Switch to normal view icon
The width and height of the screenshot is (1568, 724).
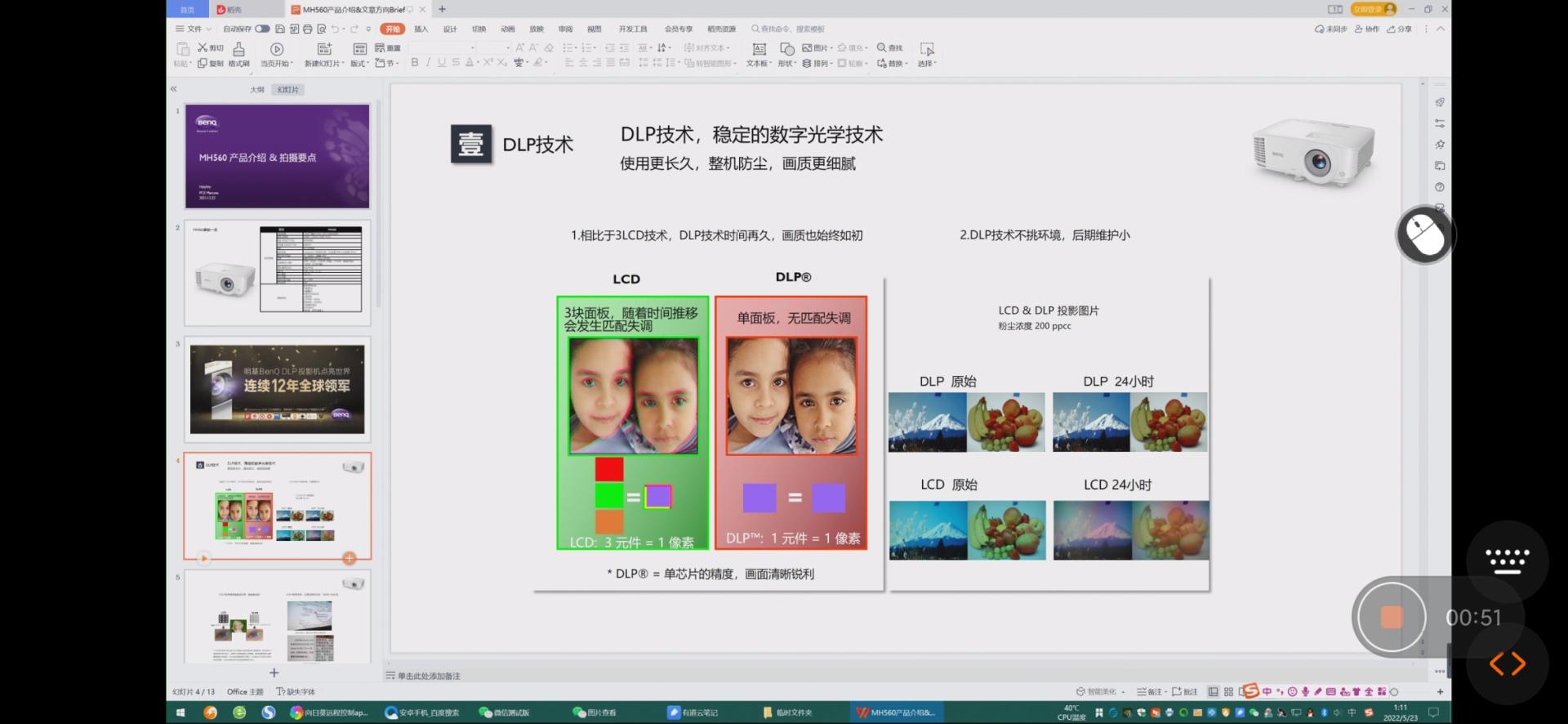click(x=1214, y=691)
